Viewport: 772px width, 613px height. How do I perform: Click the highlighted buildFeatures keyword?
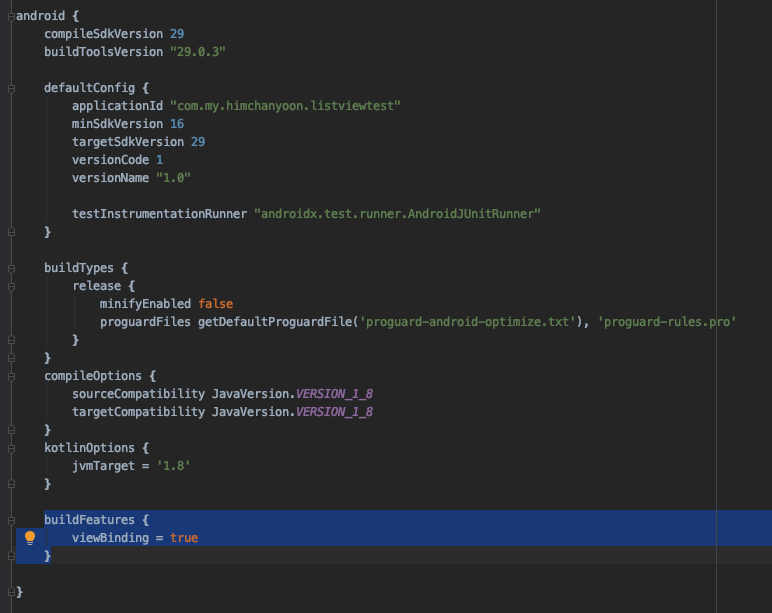90,520
